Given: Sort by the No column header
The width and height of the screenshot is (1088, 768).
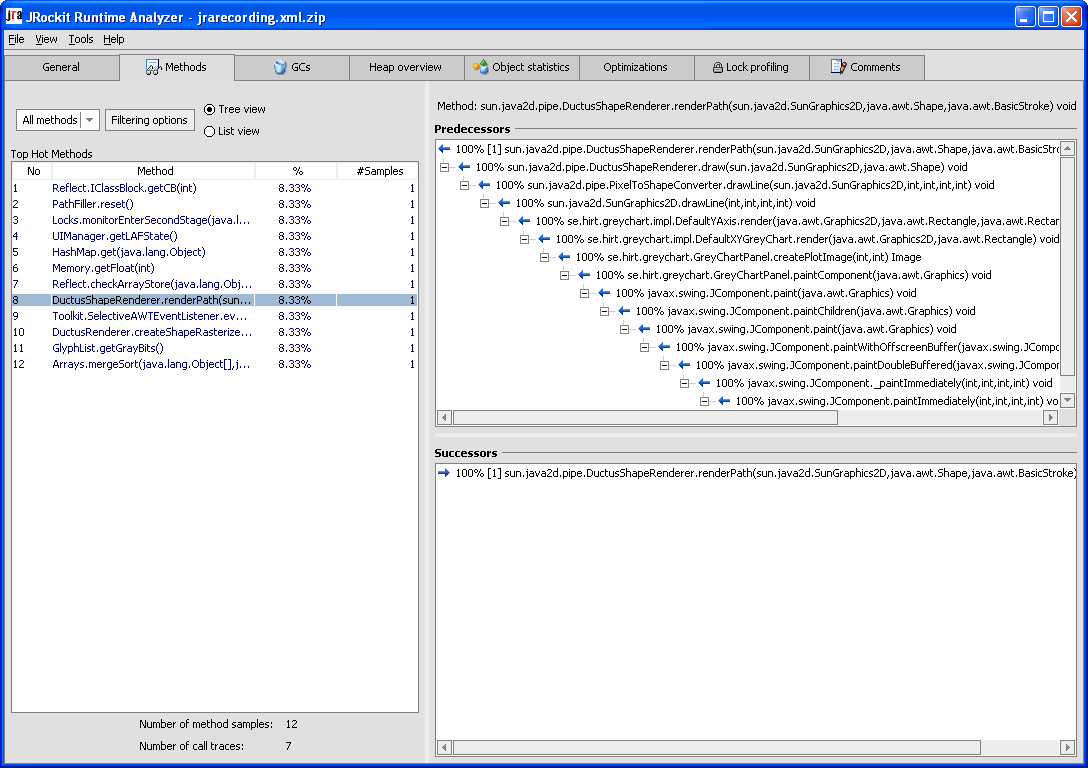Looking at the screenshot, I should pyautogui.click(x=33, y=171).
